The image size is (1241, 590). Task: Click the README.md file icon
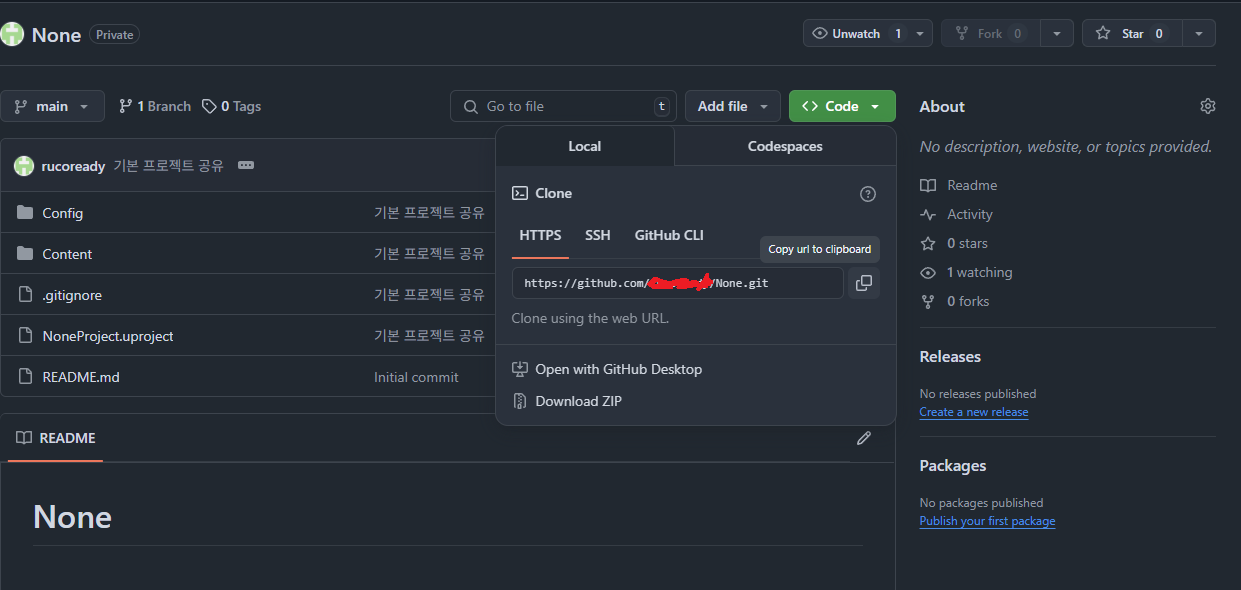[x=25, y=377]
